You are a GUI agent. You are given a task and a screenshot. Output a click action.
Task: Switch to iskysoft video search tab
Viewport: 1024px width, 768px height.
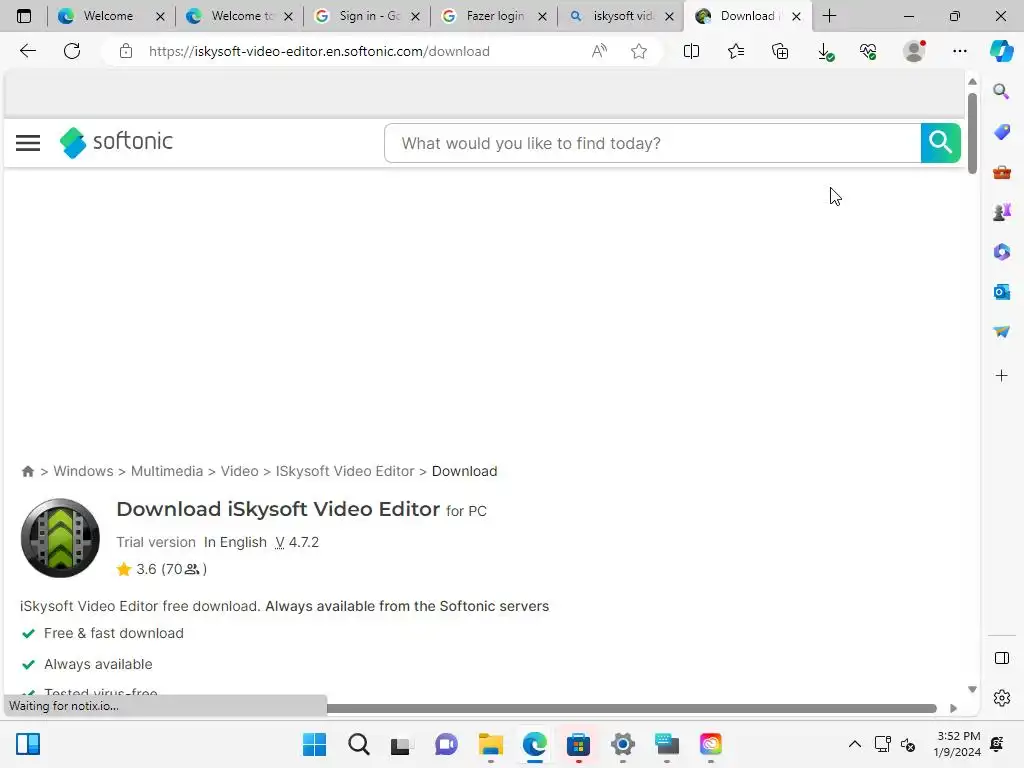click(x=620, y=16)
